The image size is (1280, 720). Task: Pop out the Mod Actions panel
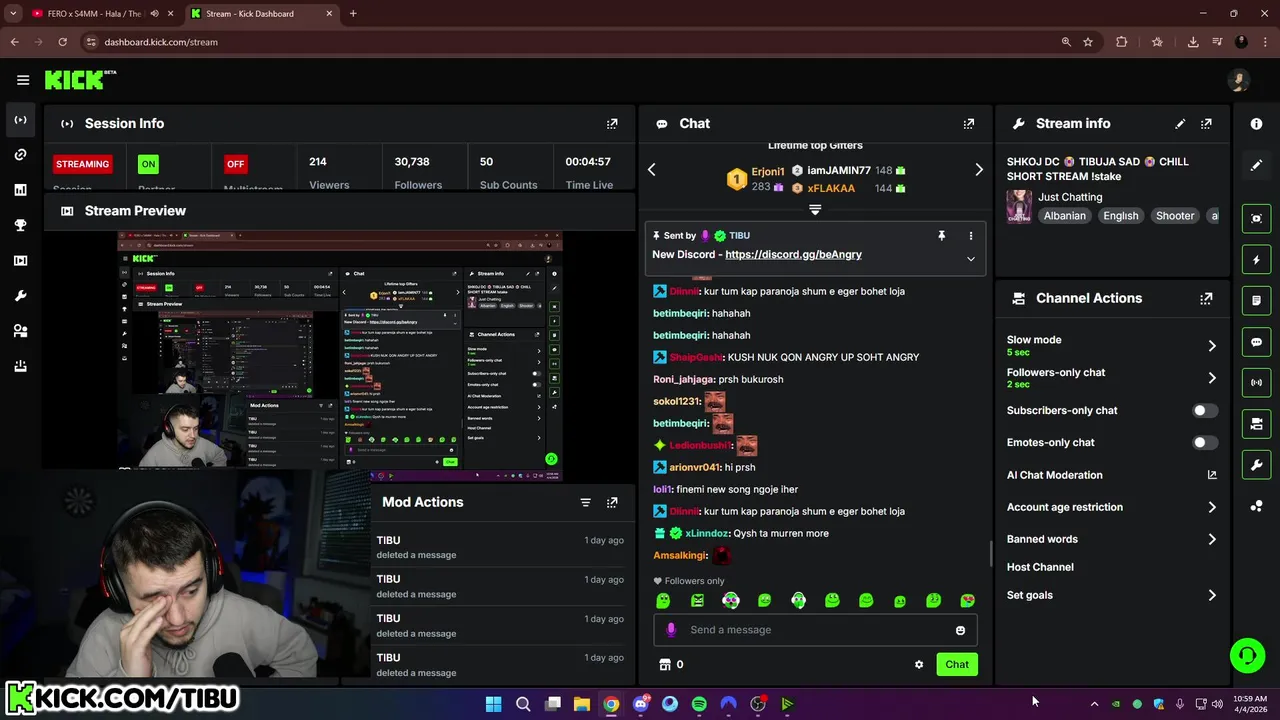tap(612, 502)
